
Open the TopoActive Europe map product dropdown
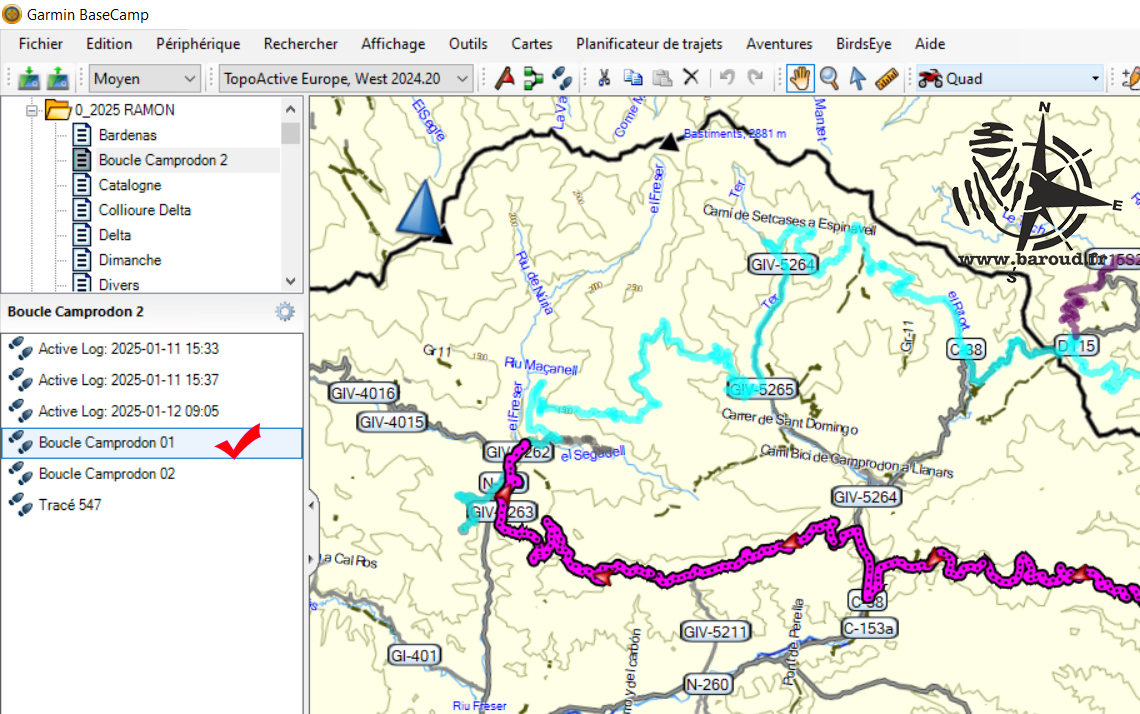click(346, 79)
